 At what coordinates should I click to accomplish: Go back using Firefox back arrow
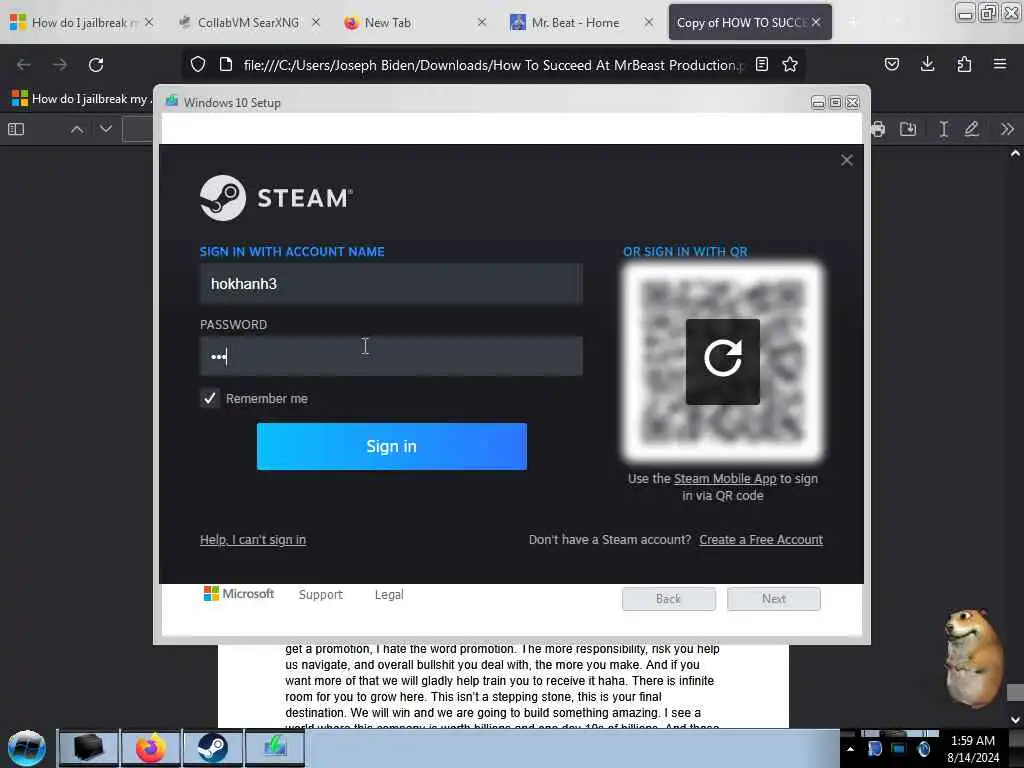(24, 65)
